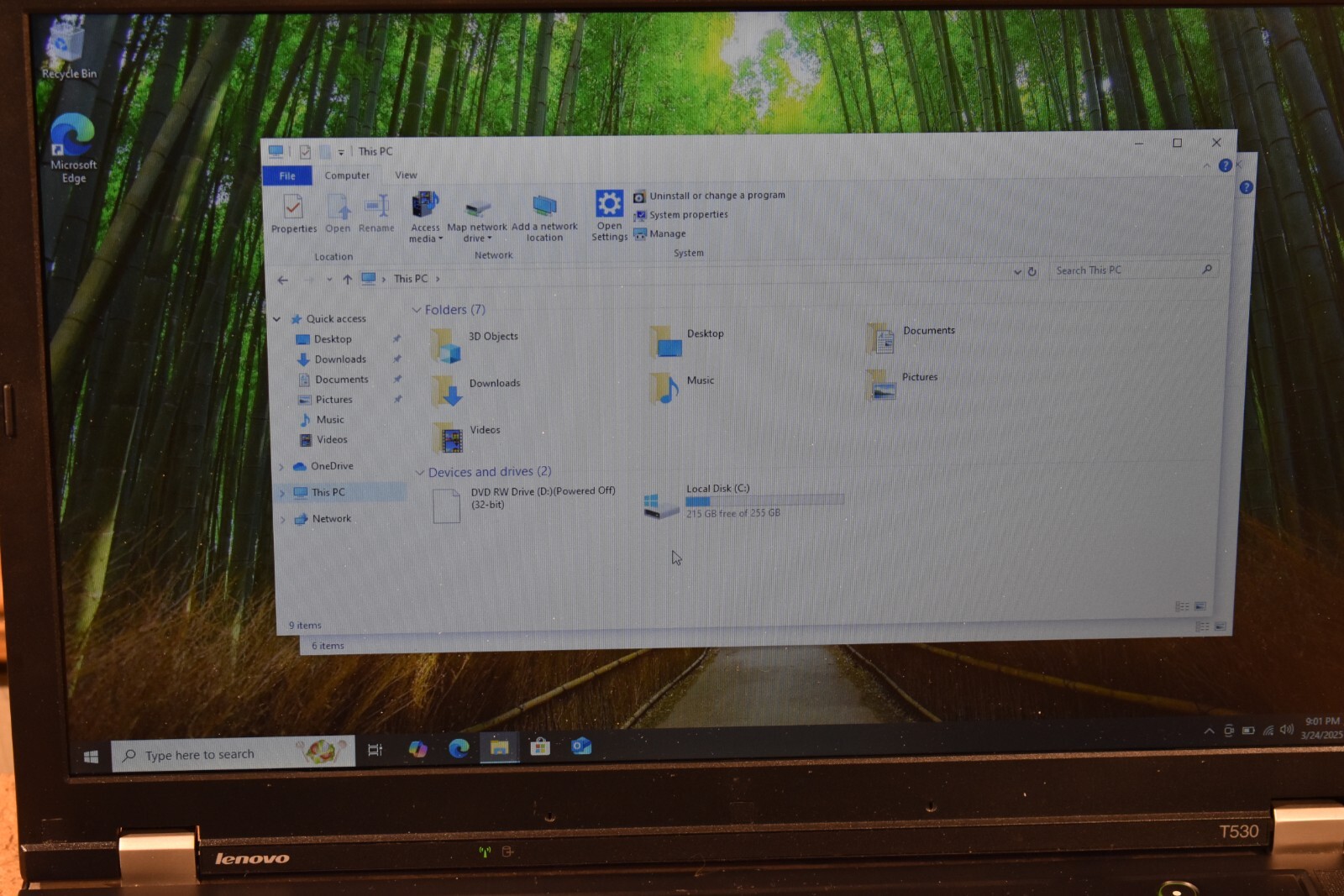Select the Pictures folder in Folders
The width and height of the screenshot is (1344, 896).
coord(902,385)
